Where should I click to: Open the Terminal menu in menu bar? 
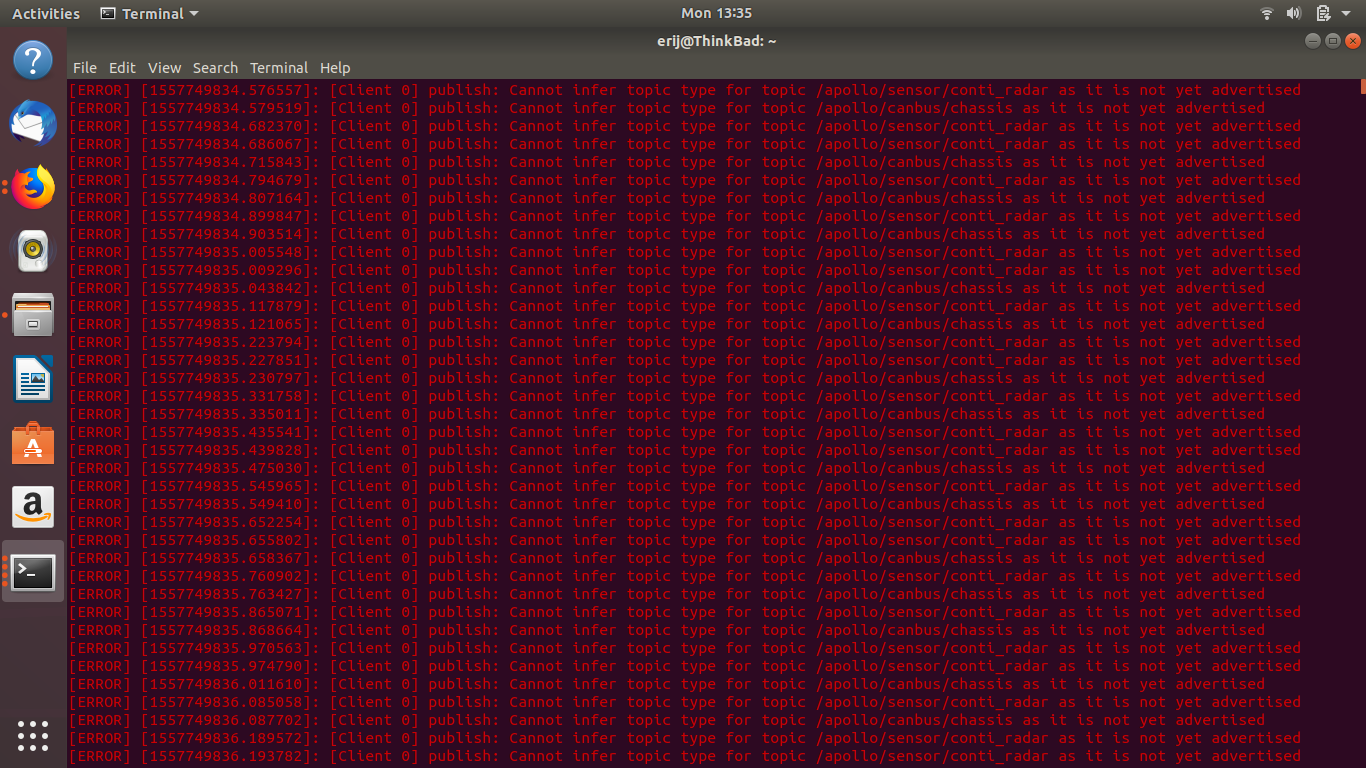click(279, 68)
